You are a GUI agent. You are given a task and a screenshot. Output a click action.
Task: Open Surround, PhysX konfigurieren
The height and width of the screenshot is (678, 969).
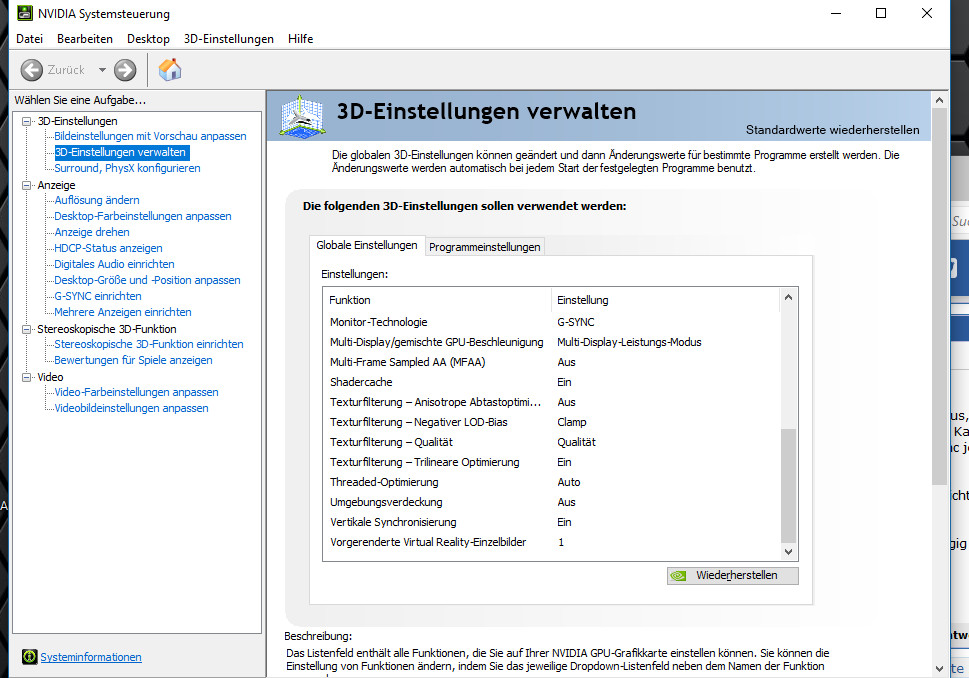pos(127,168)
